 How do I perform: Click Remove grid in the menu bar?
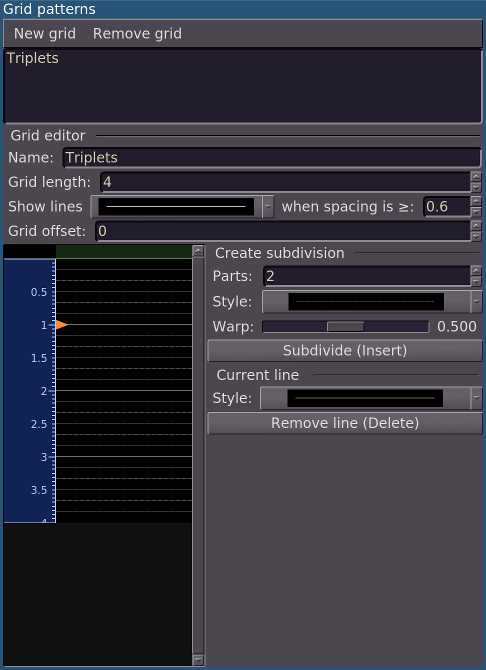[x=137, y=33]
